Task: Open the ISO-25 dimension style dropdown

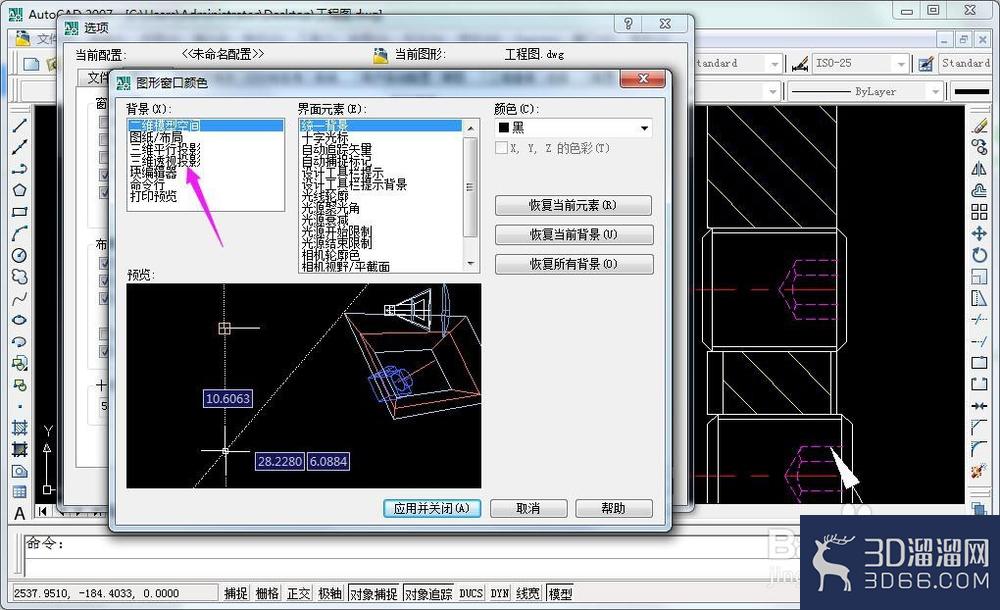Action: pos(860,63)
